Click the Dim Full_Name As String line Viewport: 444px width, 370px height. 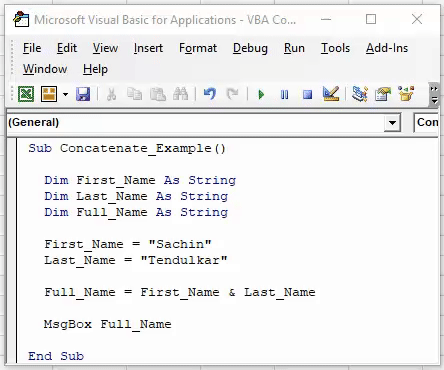[136, 212]
